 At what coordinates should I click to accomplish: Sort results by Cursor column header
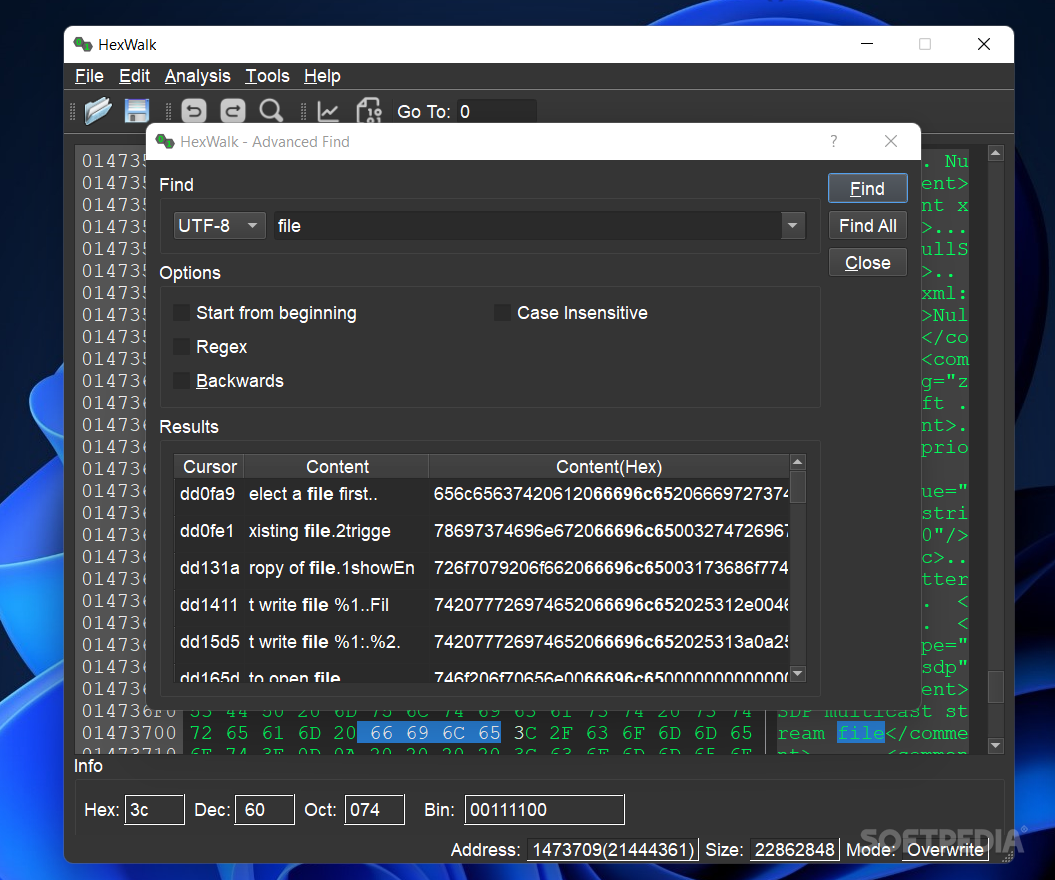tap(209, 466)
